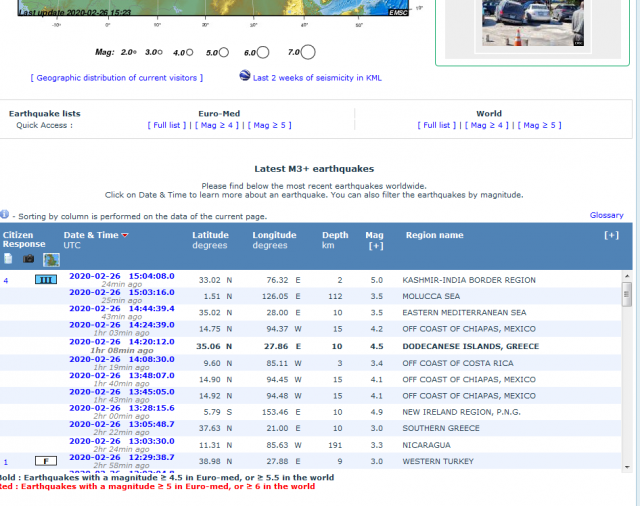The image size is (640, 506).
Task: Click the table scrollbar down arrow
Action: (x=627, y=466)
